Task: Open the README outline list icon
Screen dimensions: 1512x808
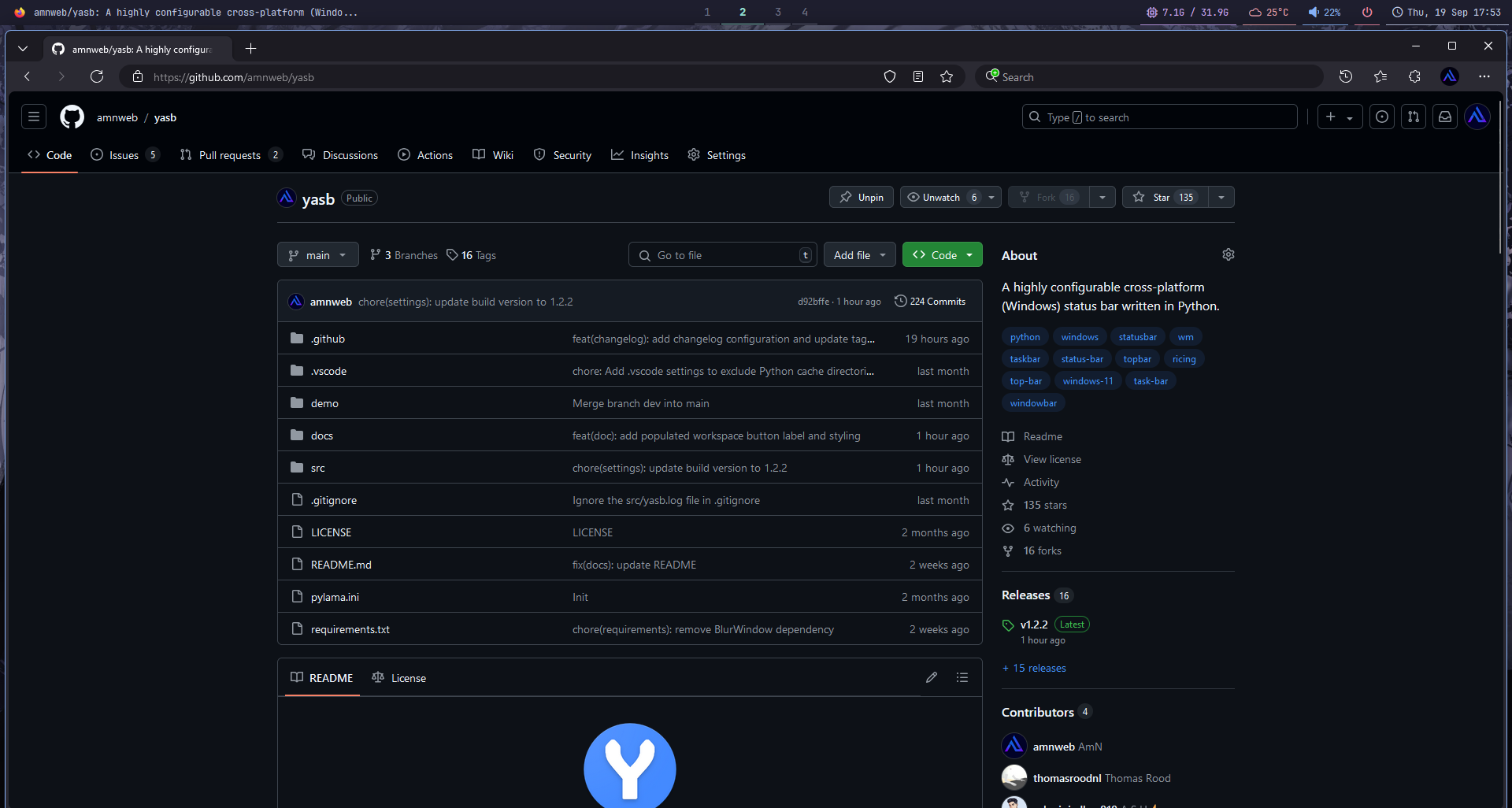Action: (962, 677)
